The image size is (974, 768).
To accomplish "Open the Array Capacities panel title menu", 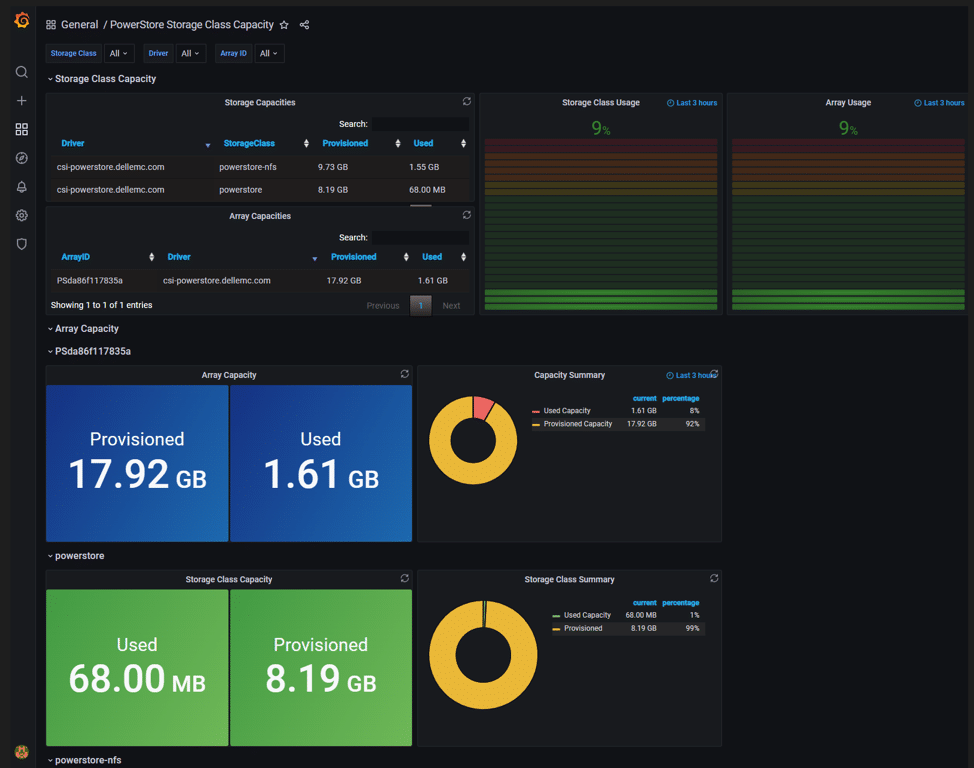I will (x=260, y=216).
